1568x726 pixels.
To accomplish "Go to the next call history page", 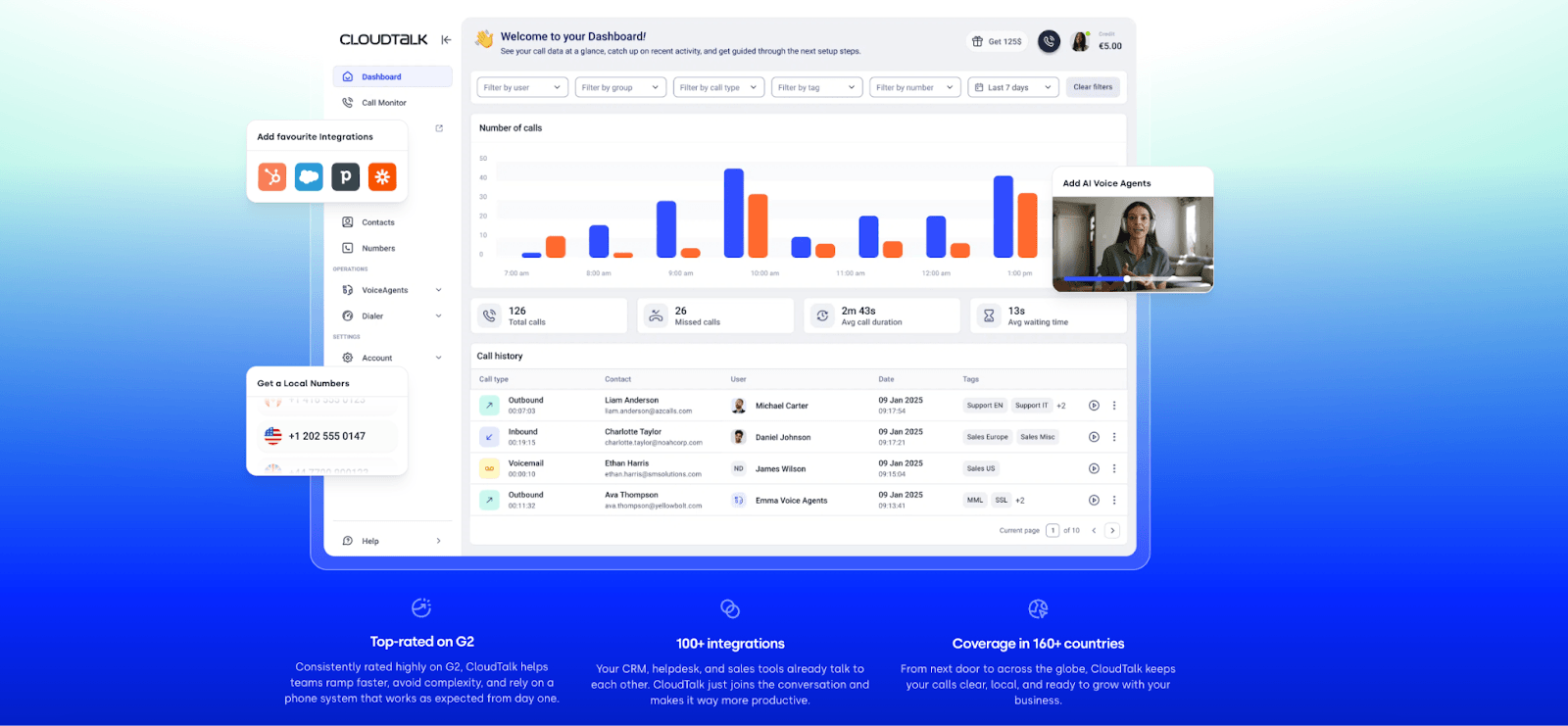I will click(x=1112, y=530).
